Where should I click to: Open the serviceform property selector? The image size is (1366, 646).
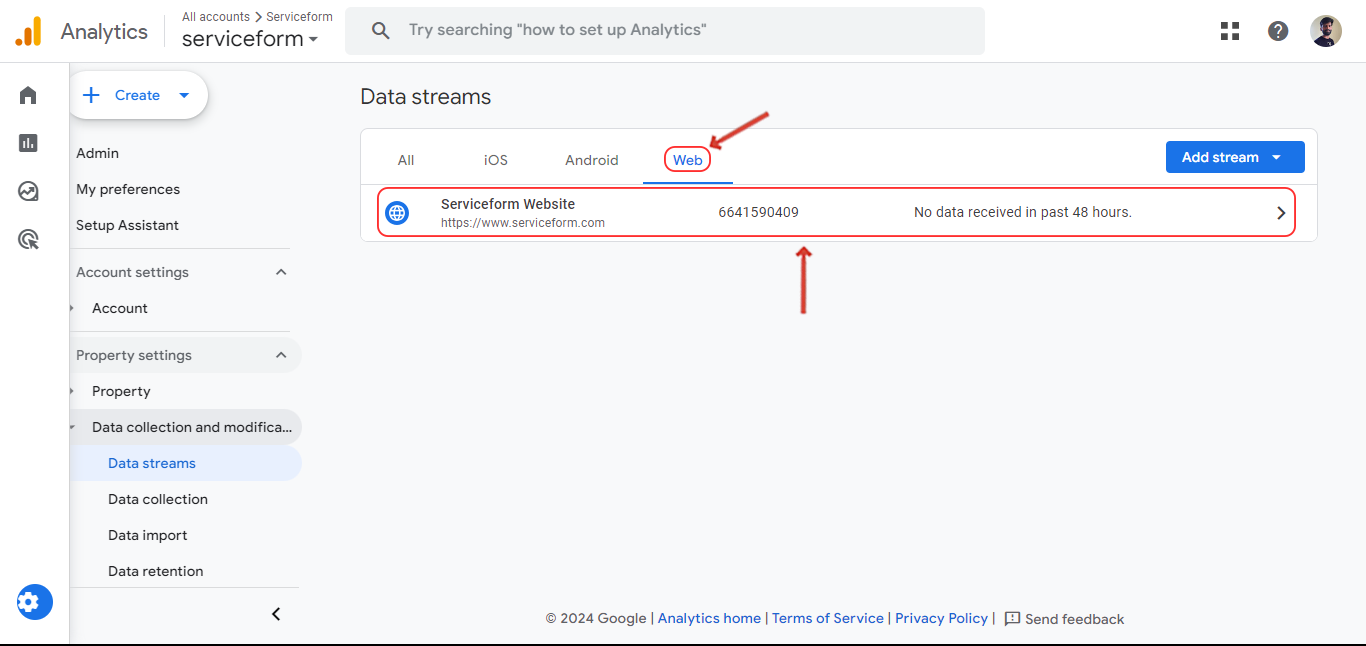pyautogui.click(x=250, y=39)
